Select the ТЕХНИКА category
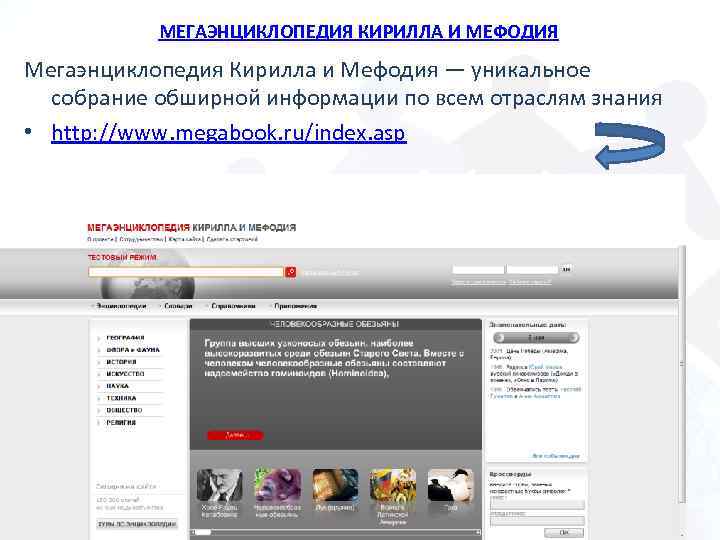This screenshot has height=540, width=720. [x=121, y=398]
